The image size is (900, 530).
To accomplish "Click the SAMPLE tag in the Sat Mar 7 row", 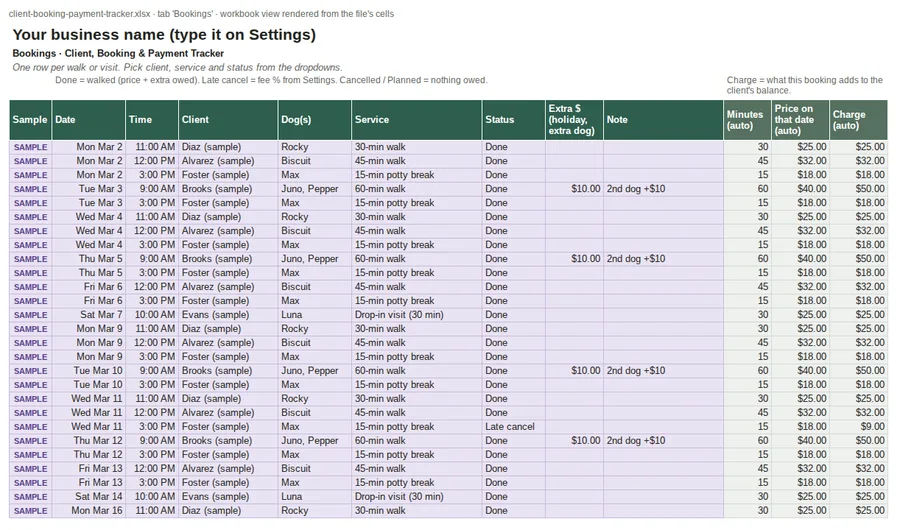I will [30, 315].
